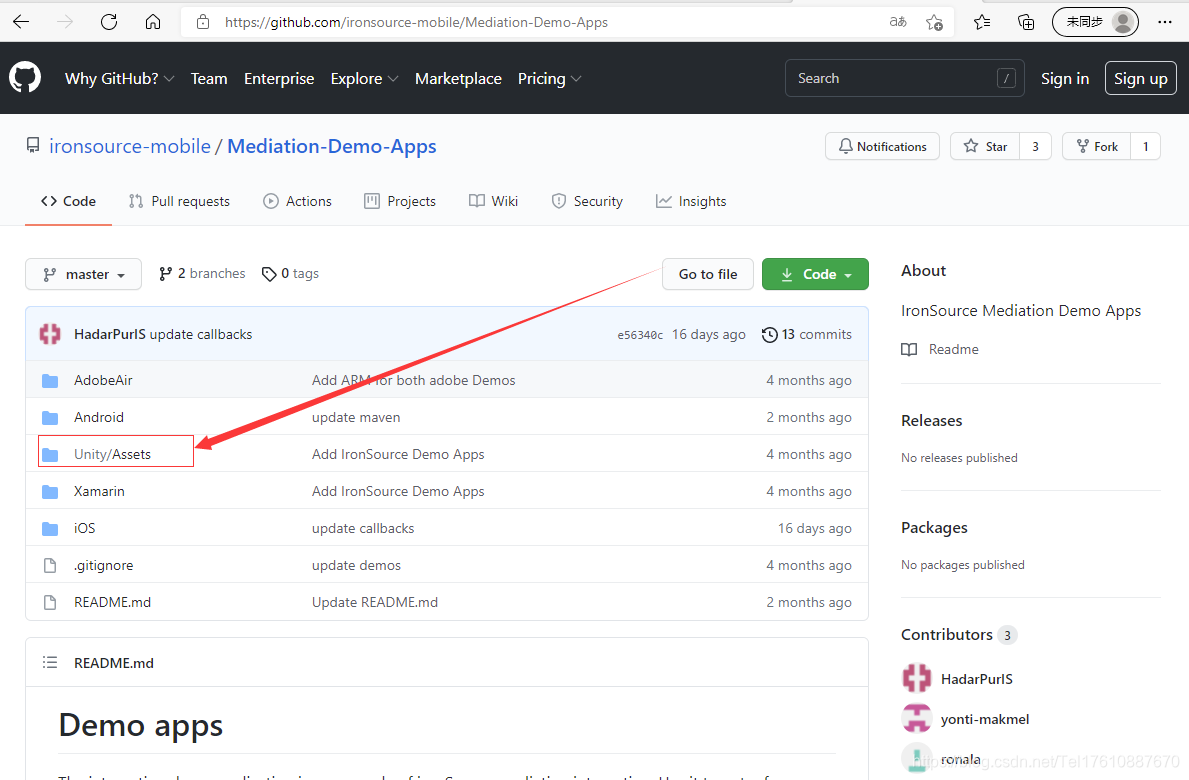Switch to the Projects tab
Screen dimensions: 1189x780
pos(400,202)
